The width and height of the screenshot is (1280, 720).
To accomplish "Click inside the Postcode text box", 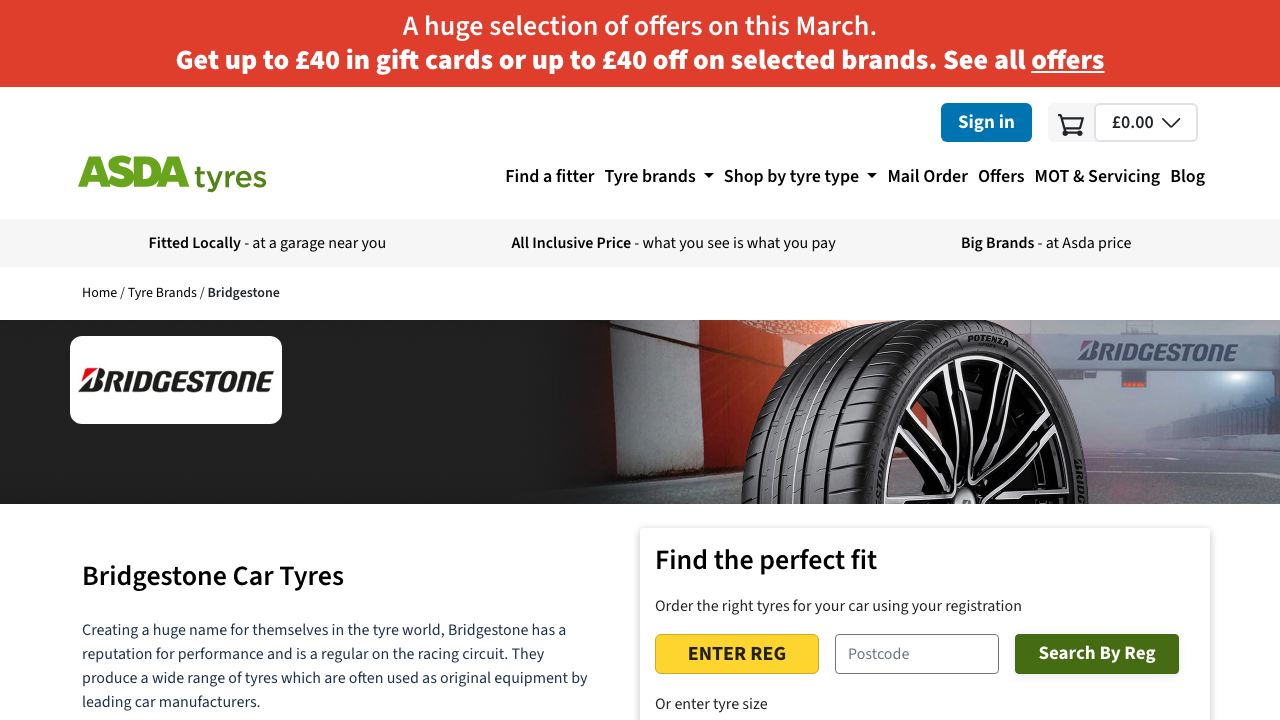I will (916, 653).
